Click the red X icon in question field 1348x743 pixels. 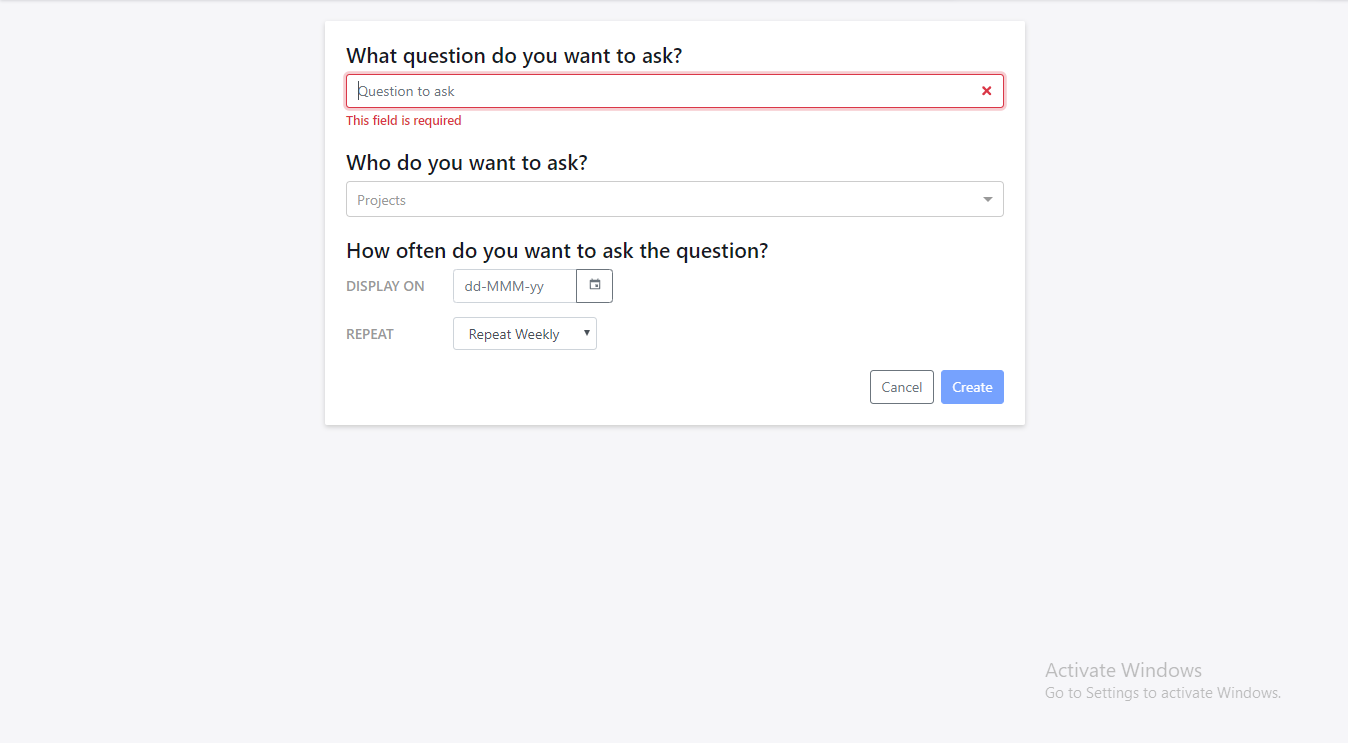[986, 91]
